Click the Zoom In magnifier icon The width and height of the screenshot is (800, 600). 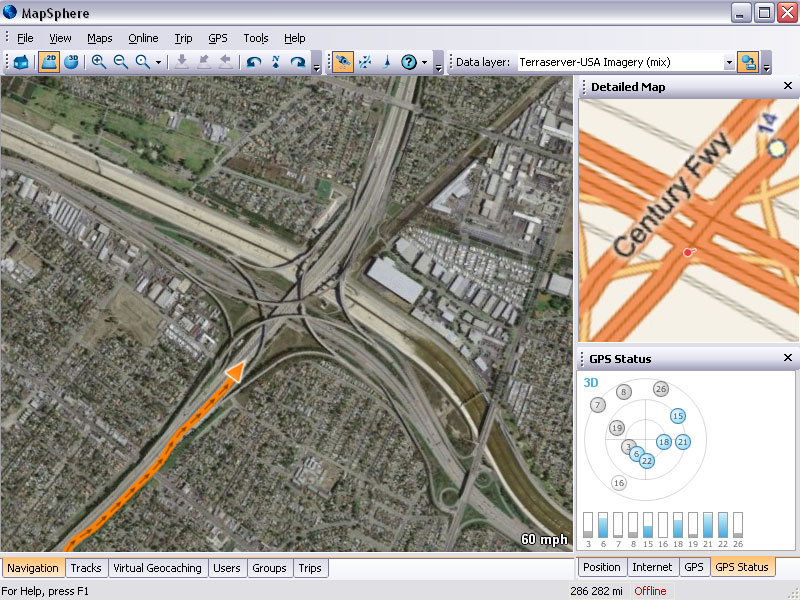(x=98, y=62)
